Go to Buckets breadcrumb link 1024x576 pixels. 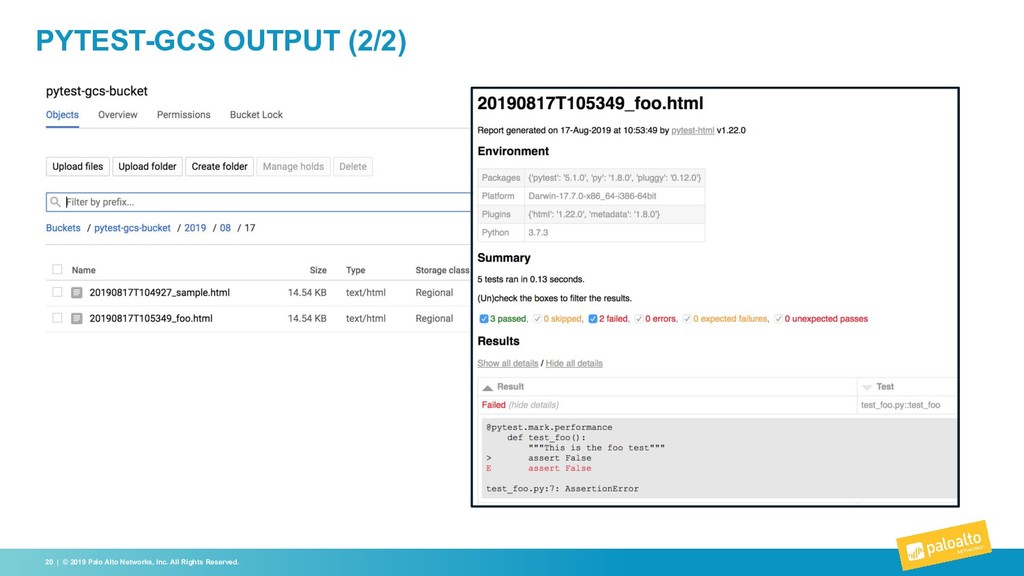coord(63,228)
